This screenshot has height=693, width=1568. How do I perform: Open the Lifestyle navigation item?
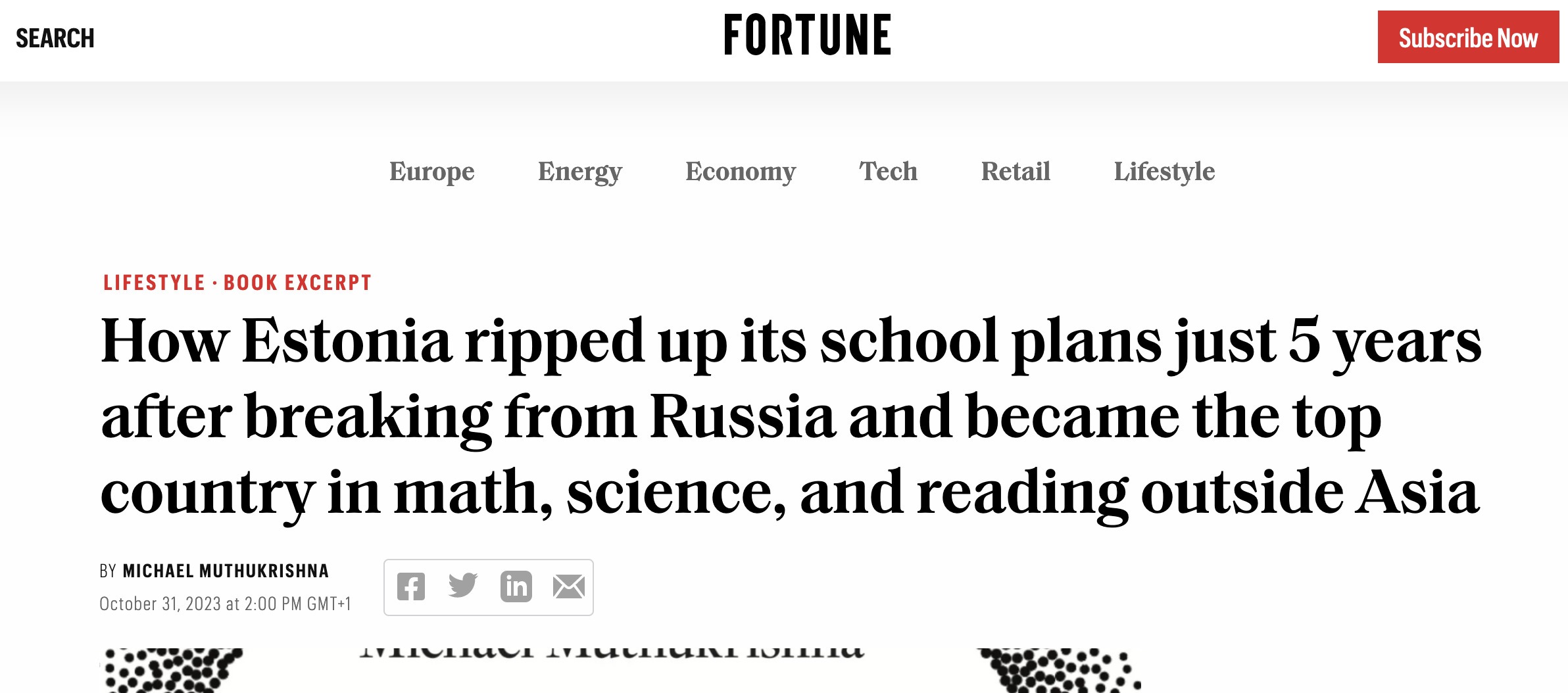click(x=1164, y=172)
